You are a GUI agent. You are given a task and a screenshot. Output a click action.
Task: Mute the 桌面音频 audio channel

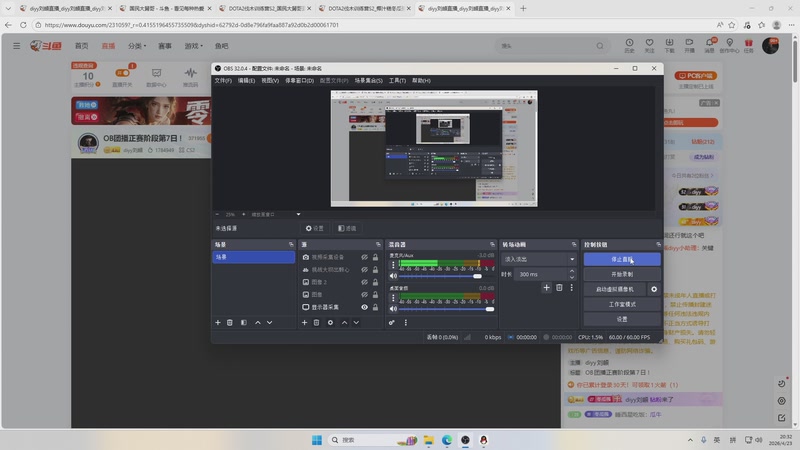point(393,309)
